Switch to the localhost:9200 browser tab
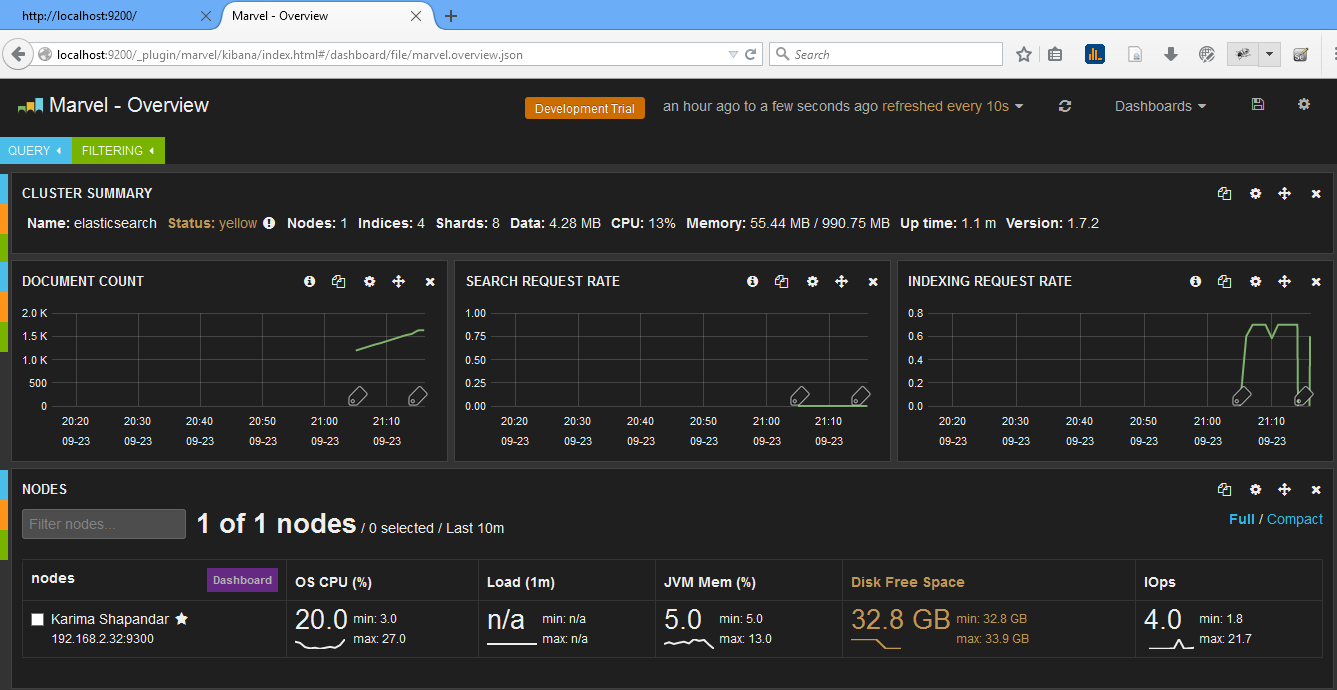 [x=110, y=16]
